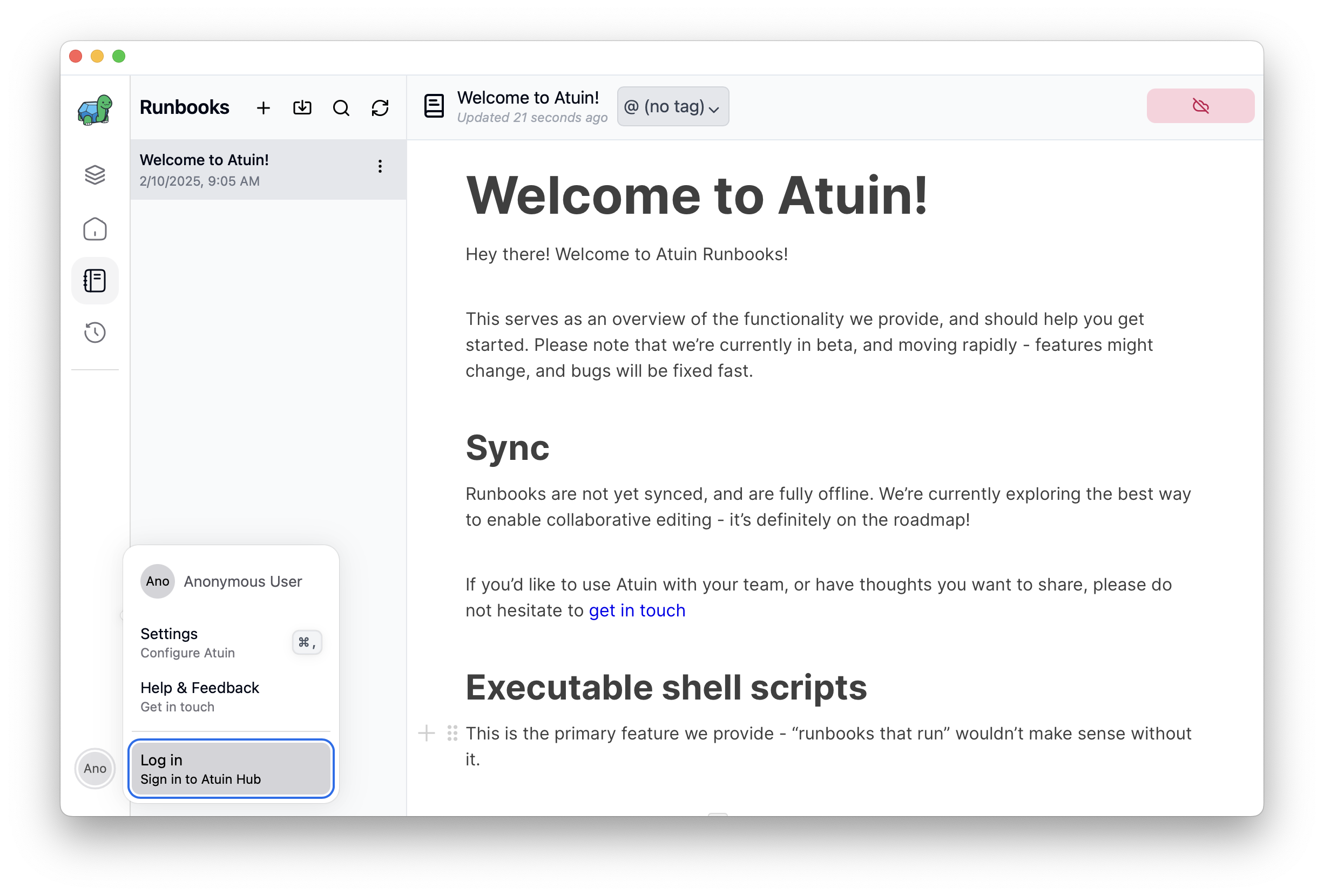Image resolution: width=1324 pixels, height=896 pixels.
Task: Click the add block plus icon beside the paragraph
Action: (426, 733)
